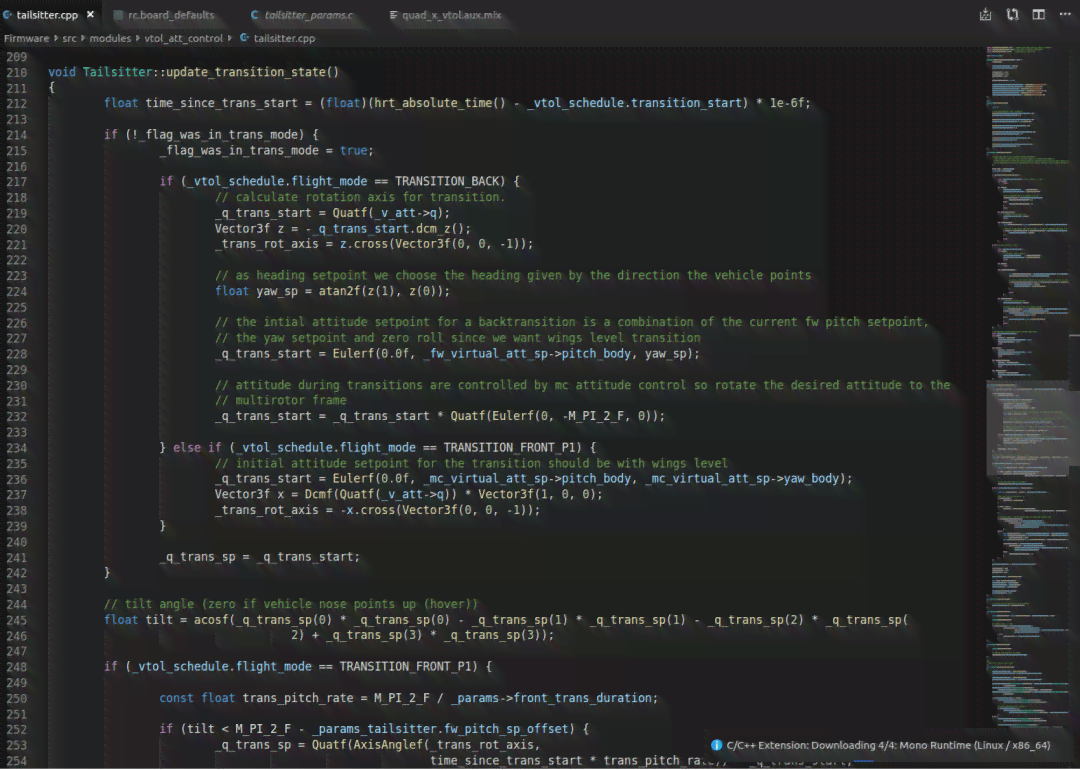Click line number 234 in the gutter
This screenshot has height=770, width=1080.
point(17,448)
